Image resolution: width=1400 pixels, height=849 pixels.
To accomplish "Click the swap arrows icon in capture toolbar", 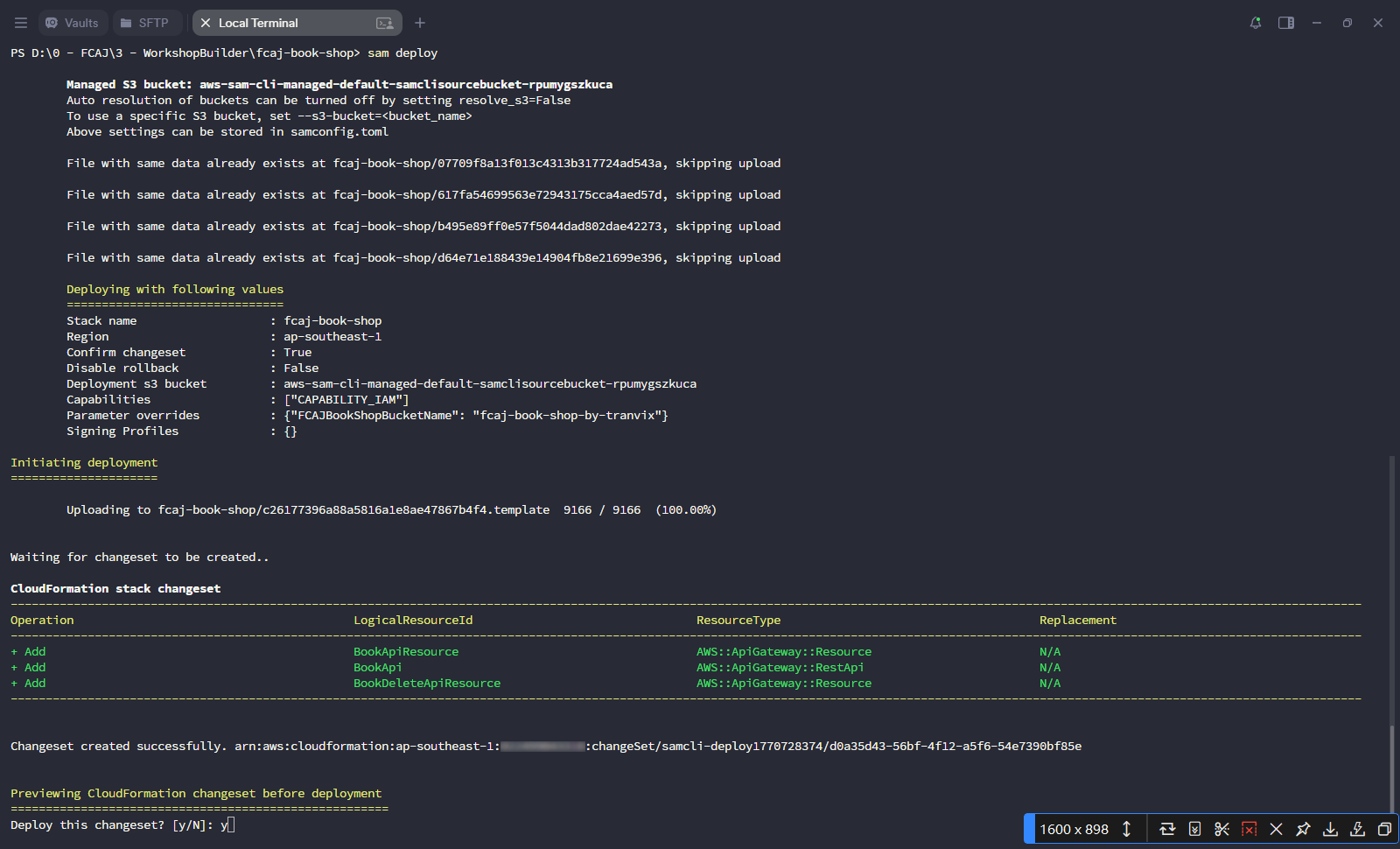I will click(x=1167, y=829).
